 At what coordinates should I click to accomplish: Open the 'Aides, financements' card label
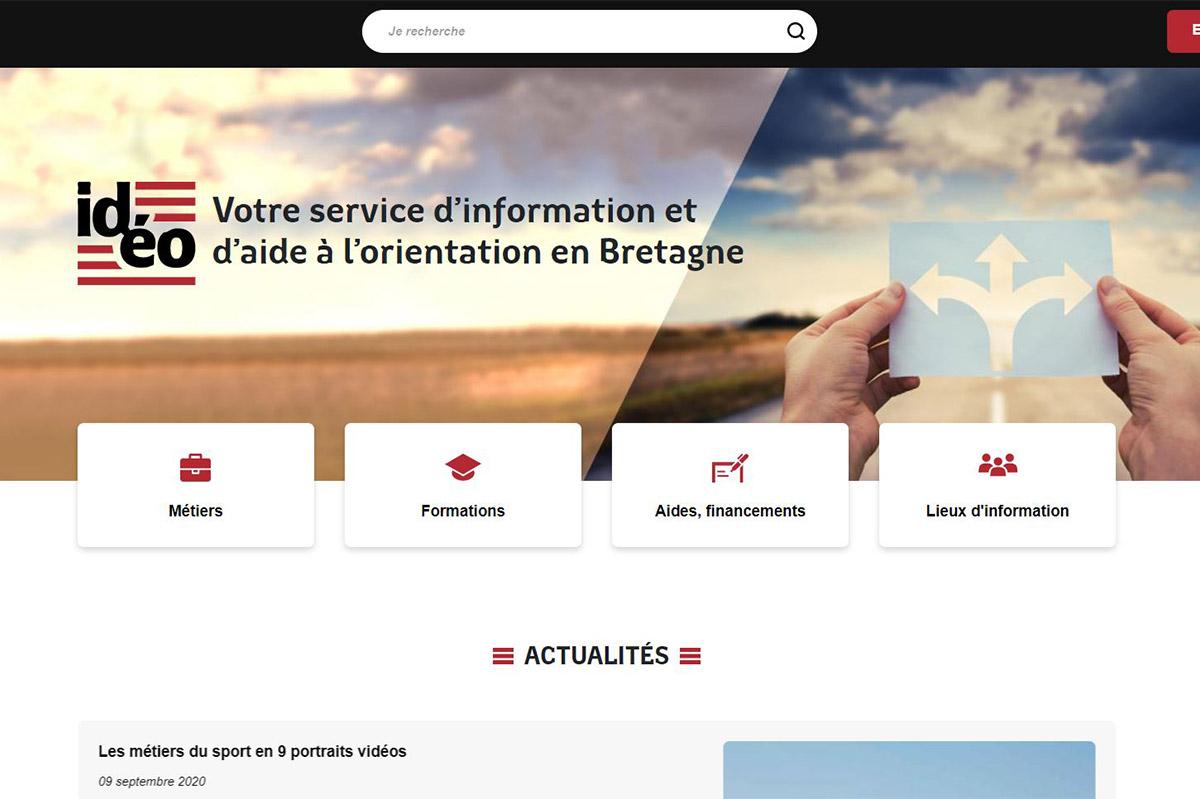coord(730,511)
